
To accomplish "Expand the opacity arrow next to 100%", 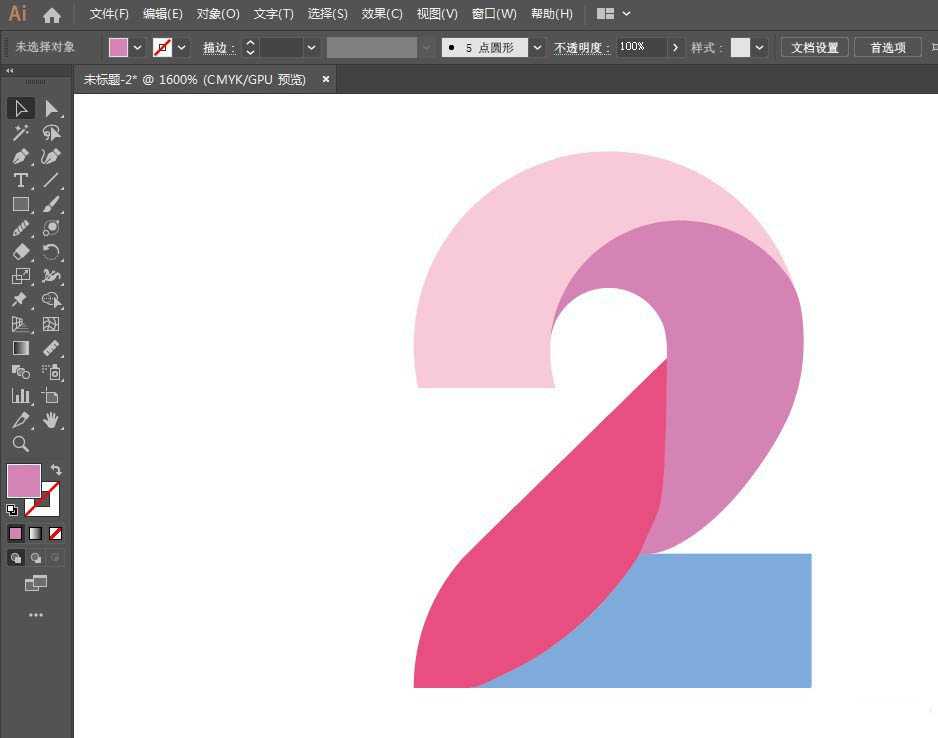I will (676, 47).
